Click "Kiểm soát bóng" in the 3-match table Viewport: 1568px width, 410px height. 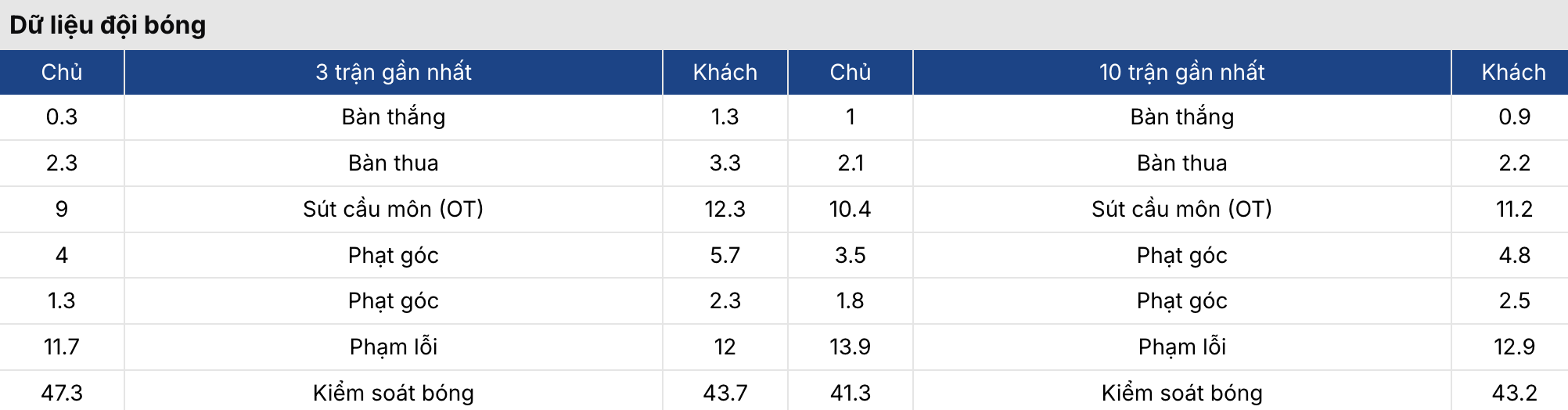coord(394,393)
